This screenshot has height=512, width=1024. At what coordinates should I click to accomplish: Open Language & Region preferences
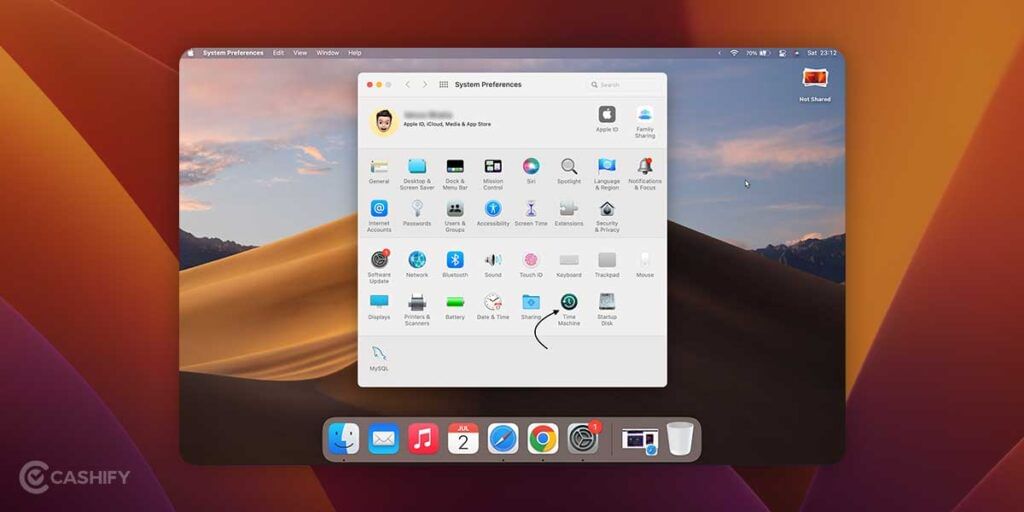point(607,174)
